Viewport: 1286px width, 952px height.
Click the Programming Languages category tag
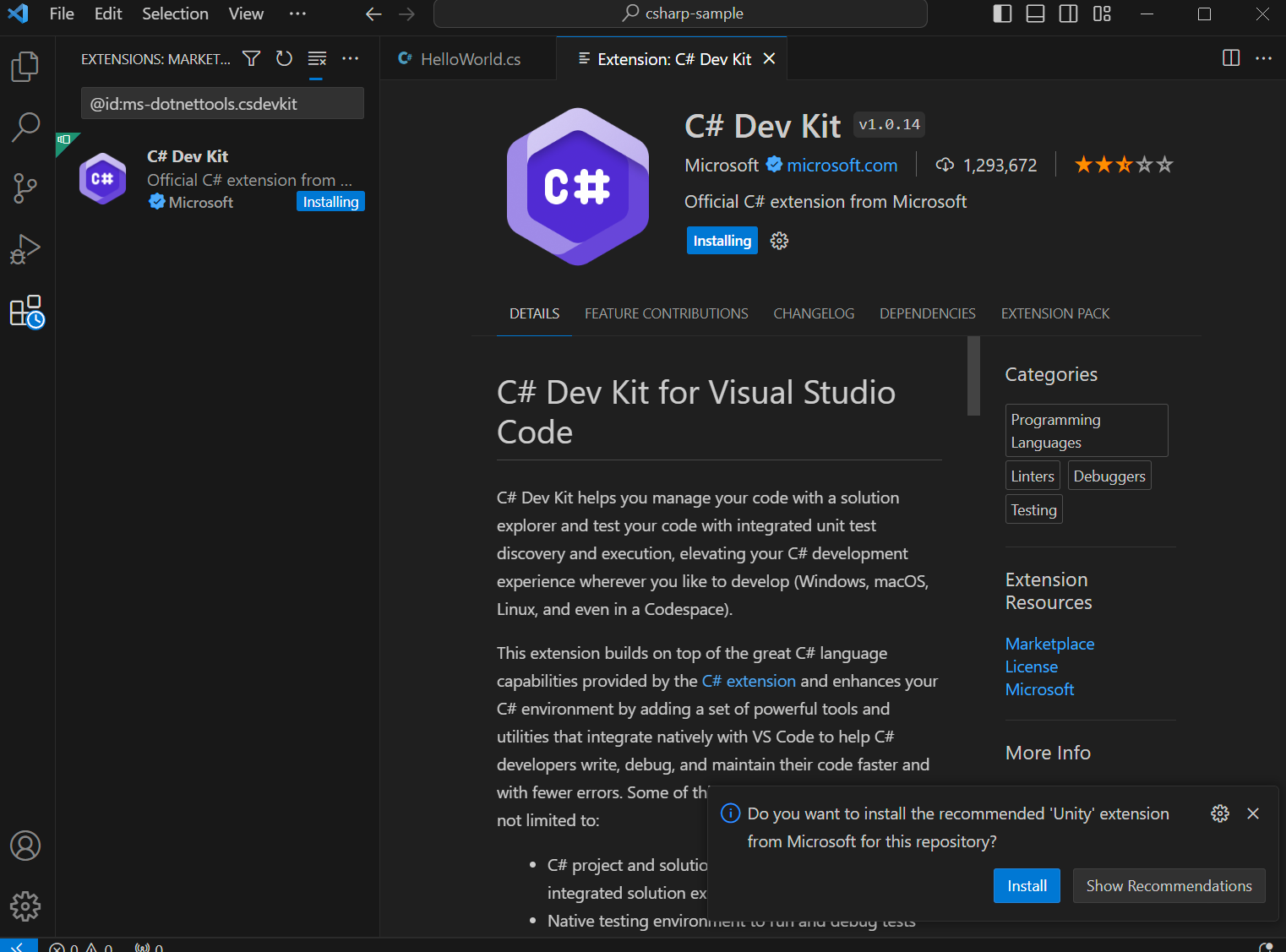pyautogui.click(x=1087, y=431)
